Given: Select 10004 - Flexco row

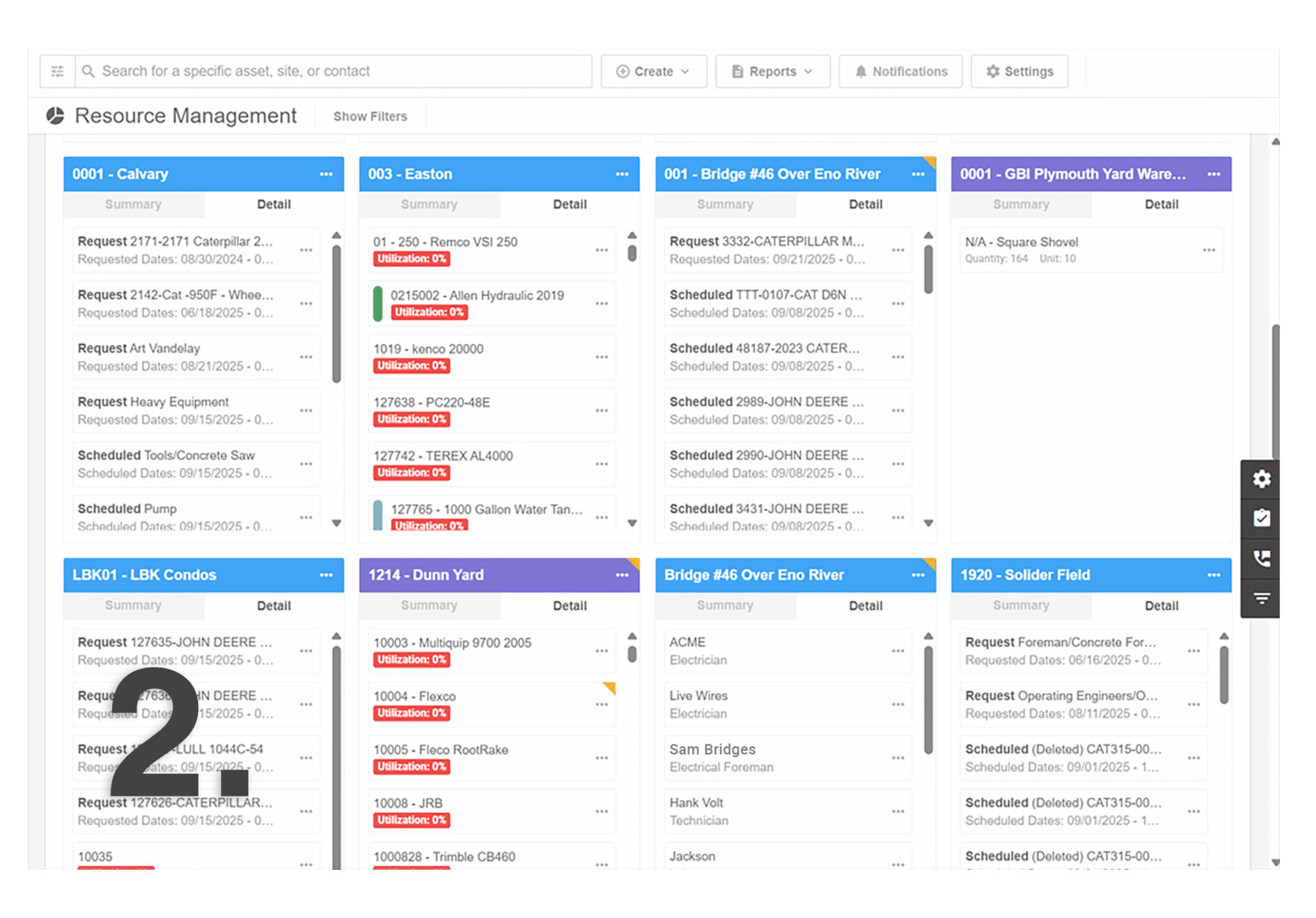Looking at the screenshot, I should coord(492,705).
